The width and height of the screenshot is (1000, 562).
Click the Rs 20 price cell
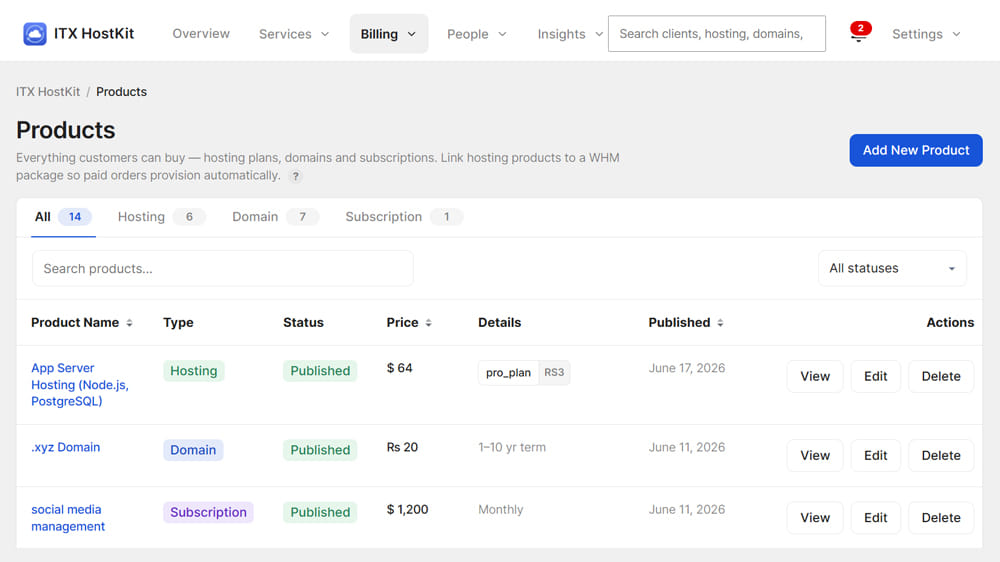pos(402,447)
